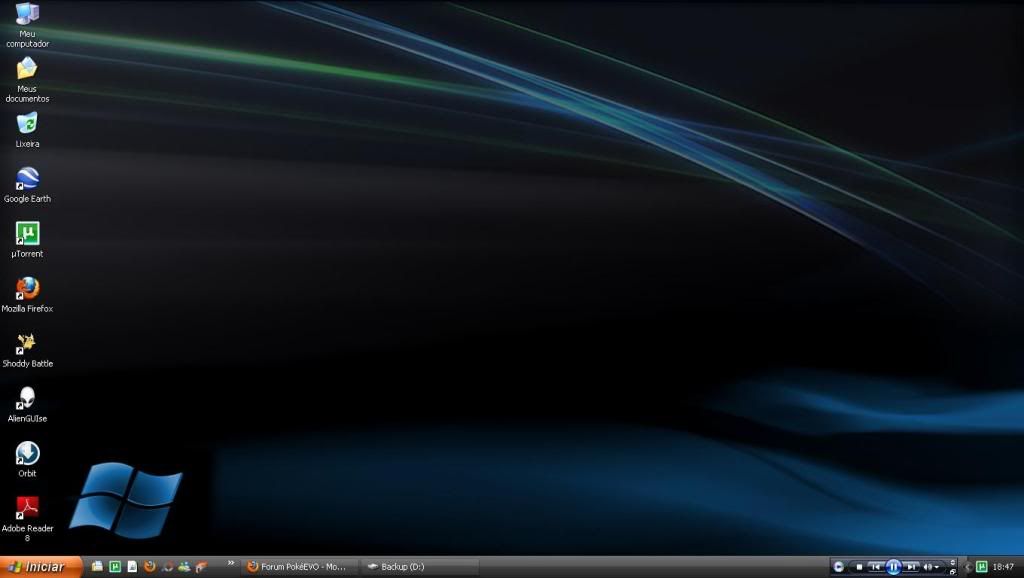Open the Iniciar start menu

(x=38, y=567)
